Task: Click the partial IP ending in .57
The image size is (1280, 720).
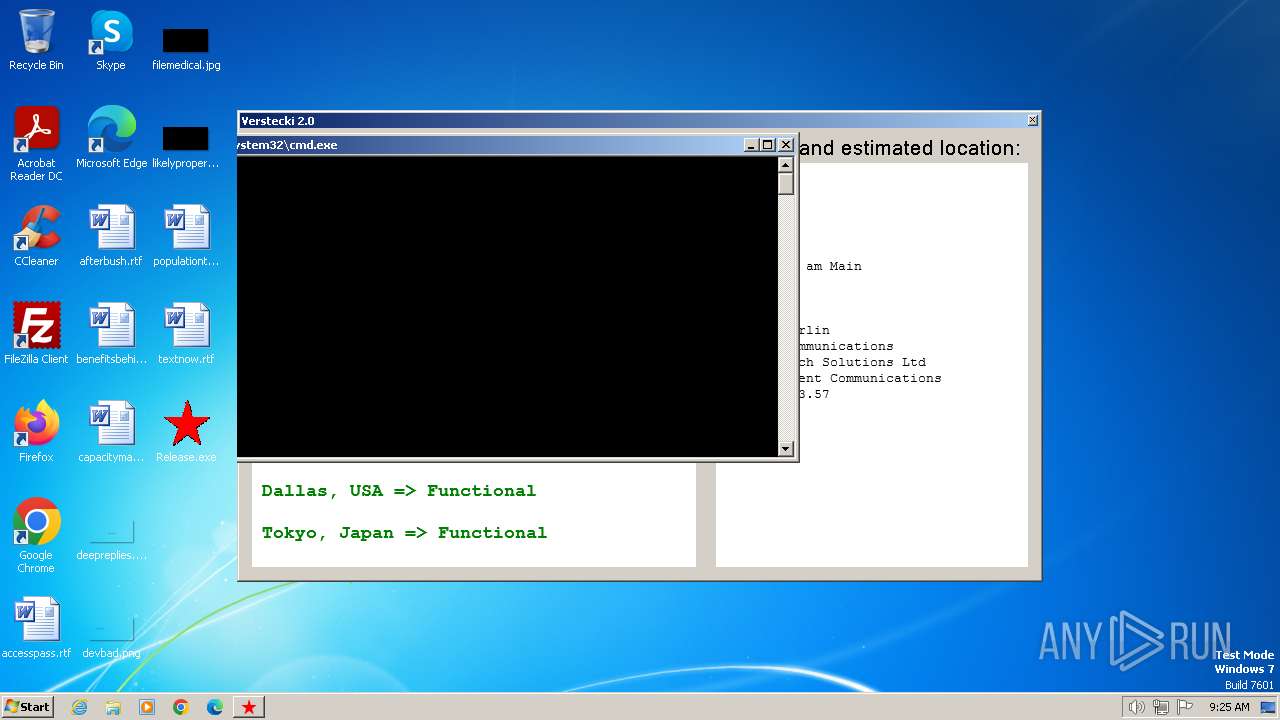Action: point(813,394)
